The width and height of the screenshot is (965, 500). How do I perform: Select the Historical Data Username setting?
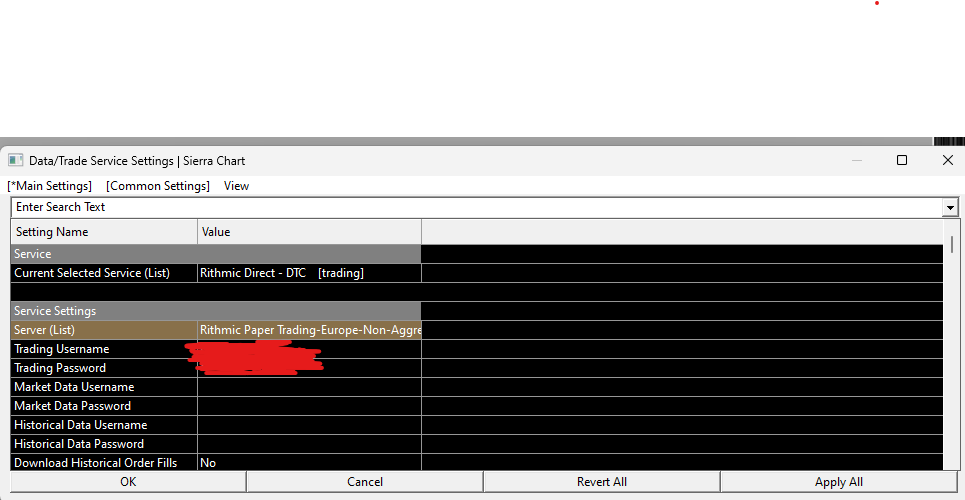click(x=105, y=425)
